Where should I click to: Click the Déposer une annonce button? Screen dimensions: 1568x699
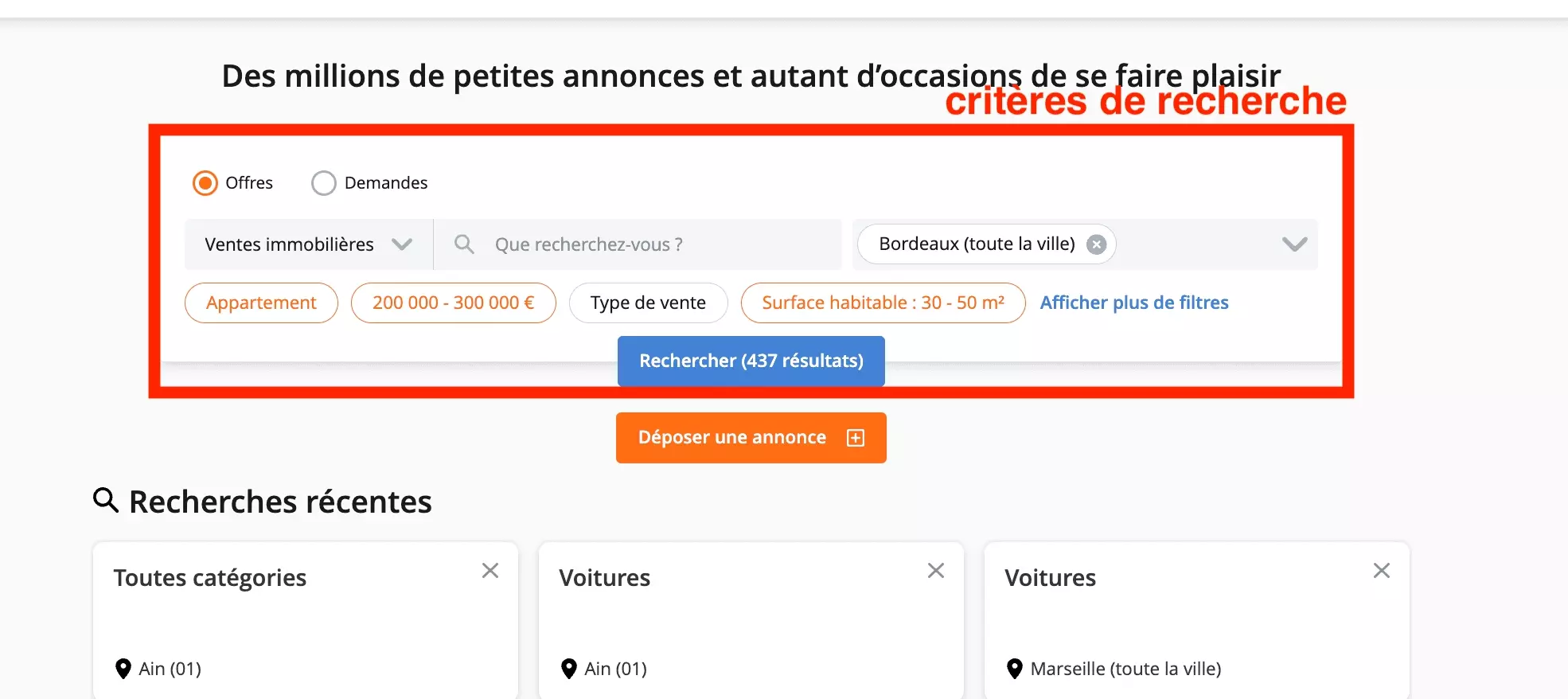[750, 437]
